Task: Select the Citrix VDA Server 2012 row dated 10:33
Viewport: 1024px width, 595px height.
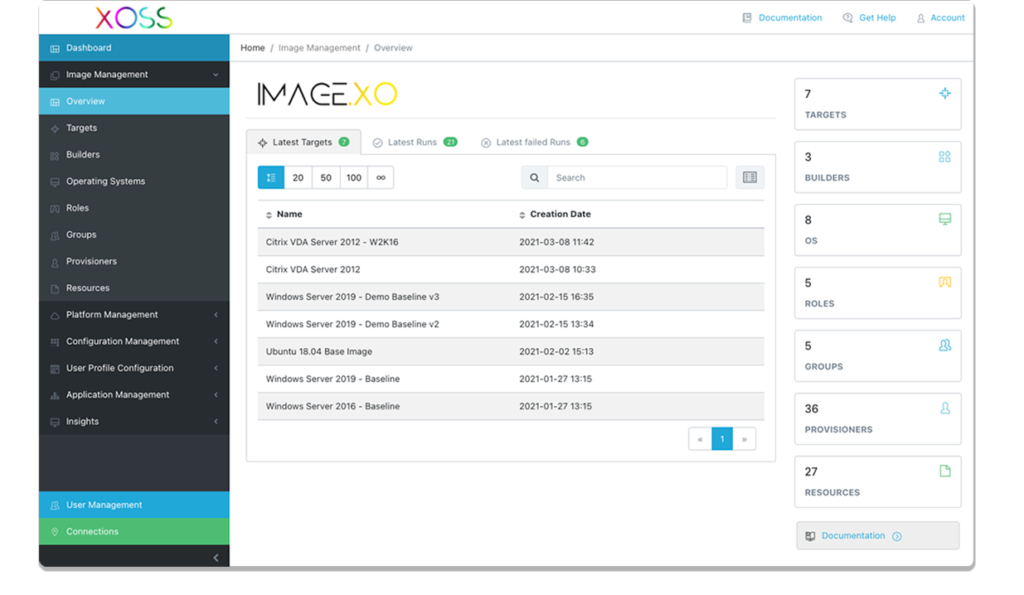Action: click(x=511, y=270)
